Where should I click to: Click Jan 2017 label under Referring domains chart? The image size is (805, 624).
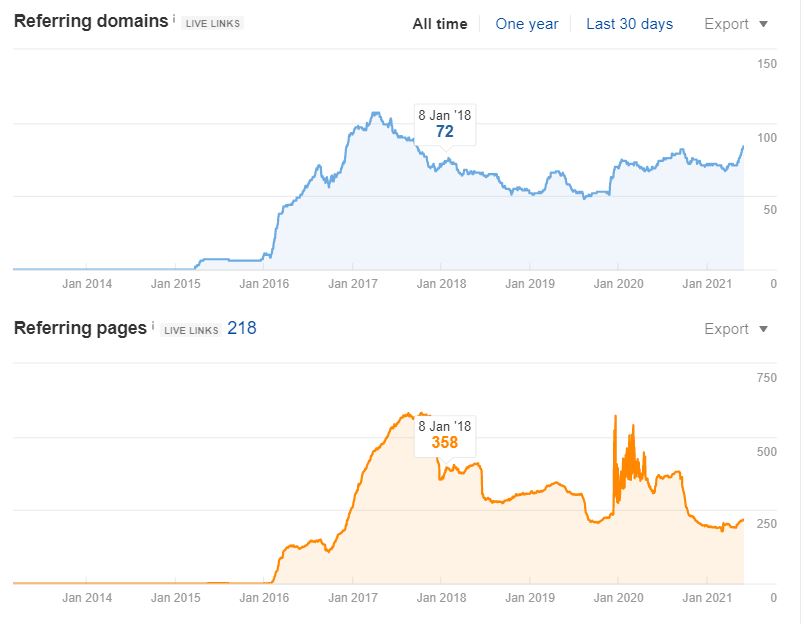tap(353, 283)
